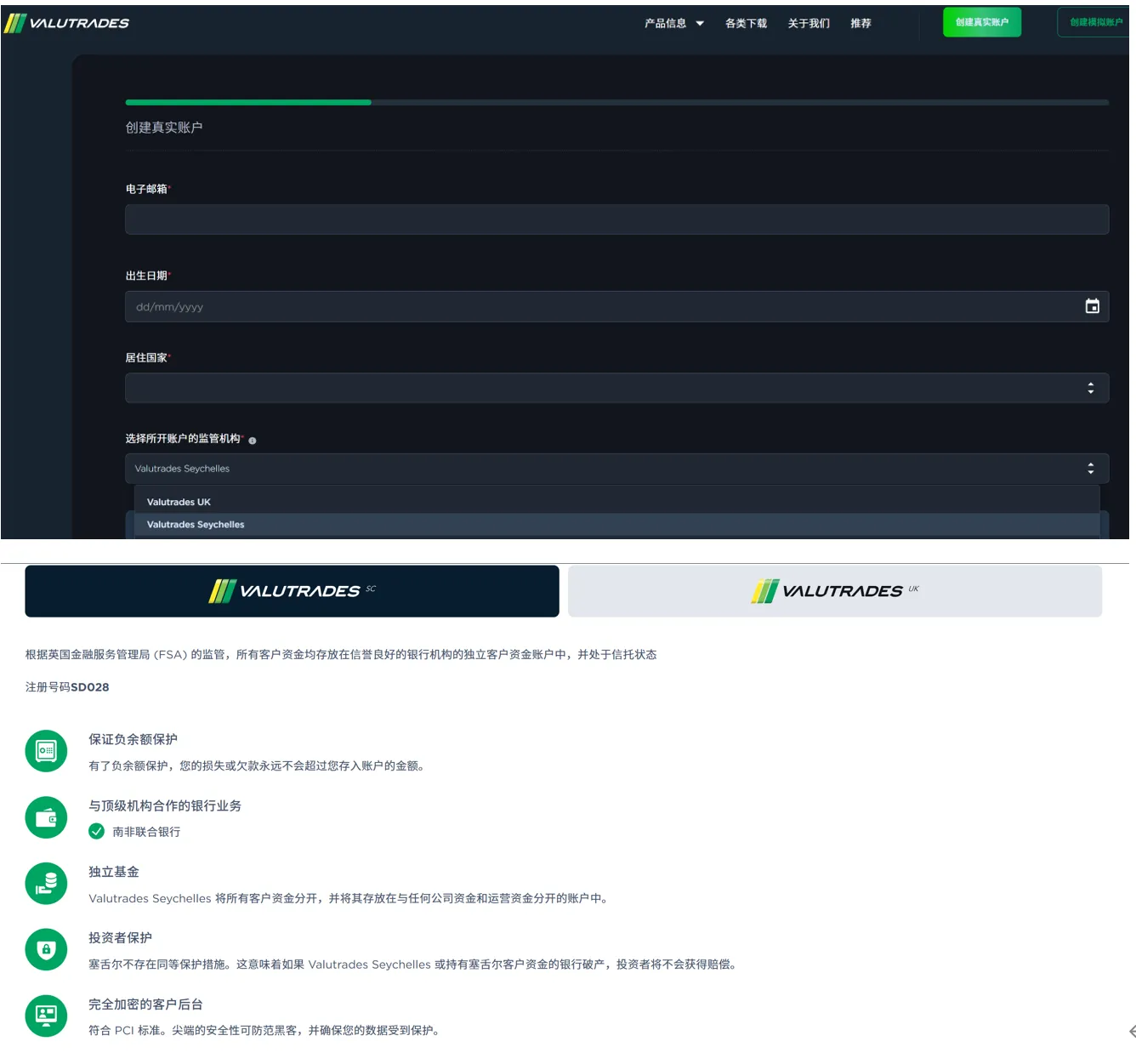Click the 符合 PCI 标准 description text
This screenshot has width=1136, height=1064.
(x=264, y=1031)
